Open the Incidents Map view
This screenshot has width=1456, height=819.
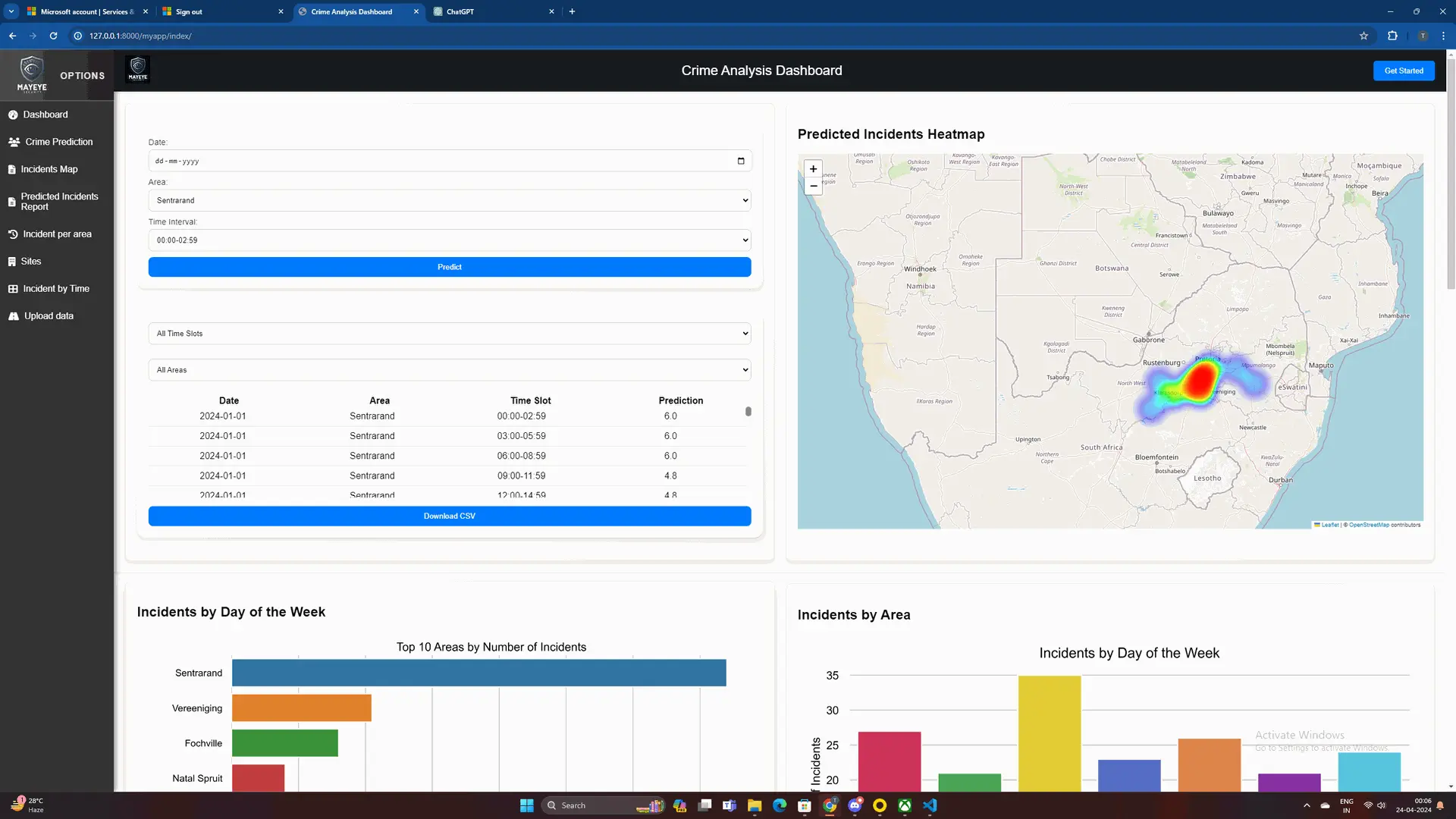coord(51,169)
